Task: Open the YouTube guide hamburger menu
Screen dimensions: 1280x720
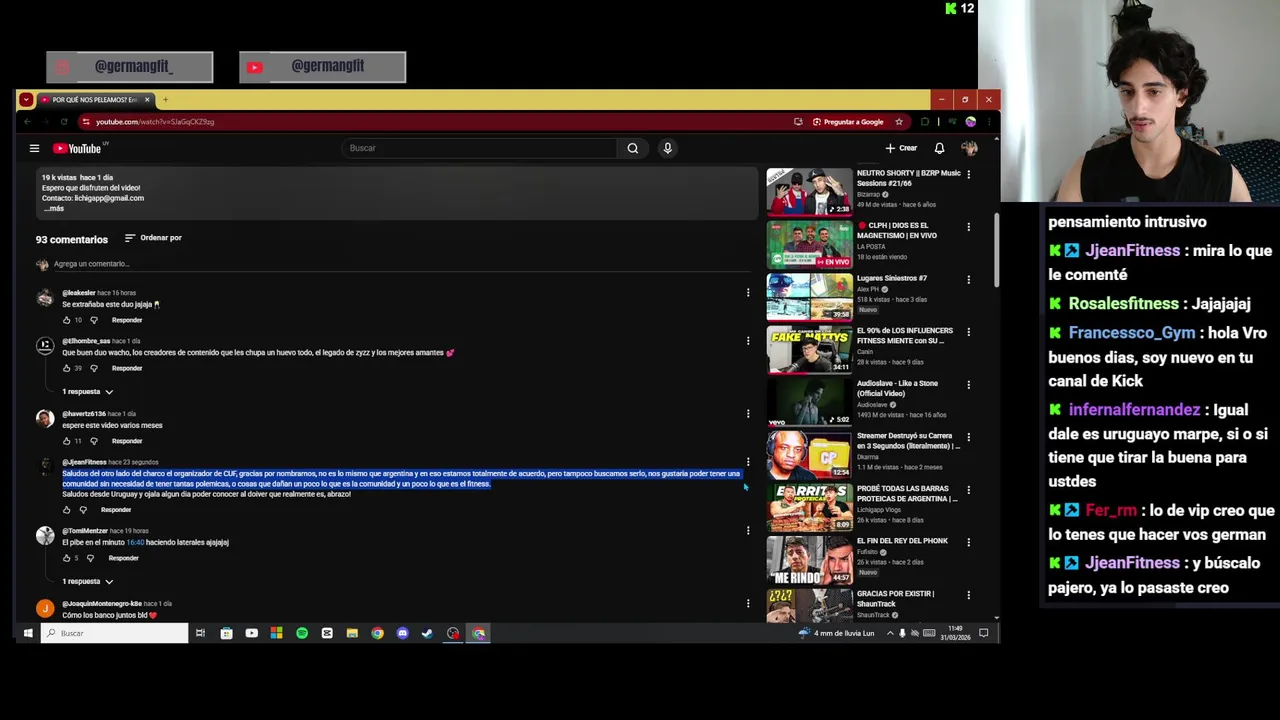Action: coord(34,148)
